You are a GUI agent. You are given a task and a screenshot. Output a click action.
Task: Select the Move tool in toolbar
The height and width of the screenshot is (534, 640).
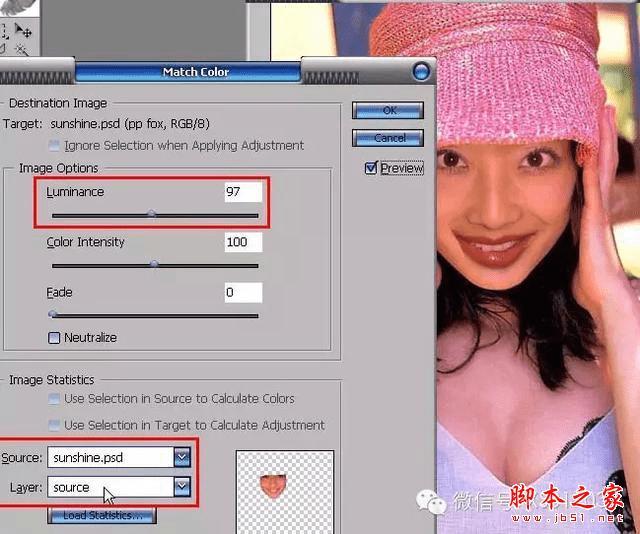(23, 31)
